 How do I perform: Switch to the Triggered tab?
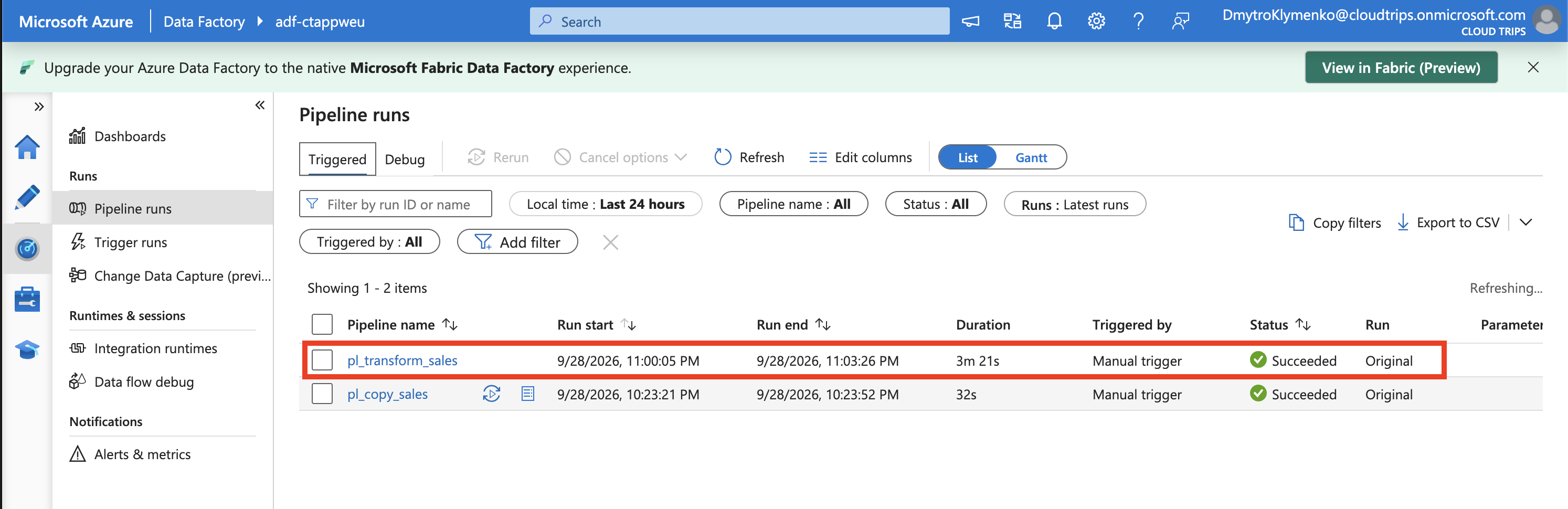337,159
